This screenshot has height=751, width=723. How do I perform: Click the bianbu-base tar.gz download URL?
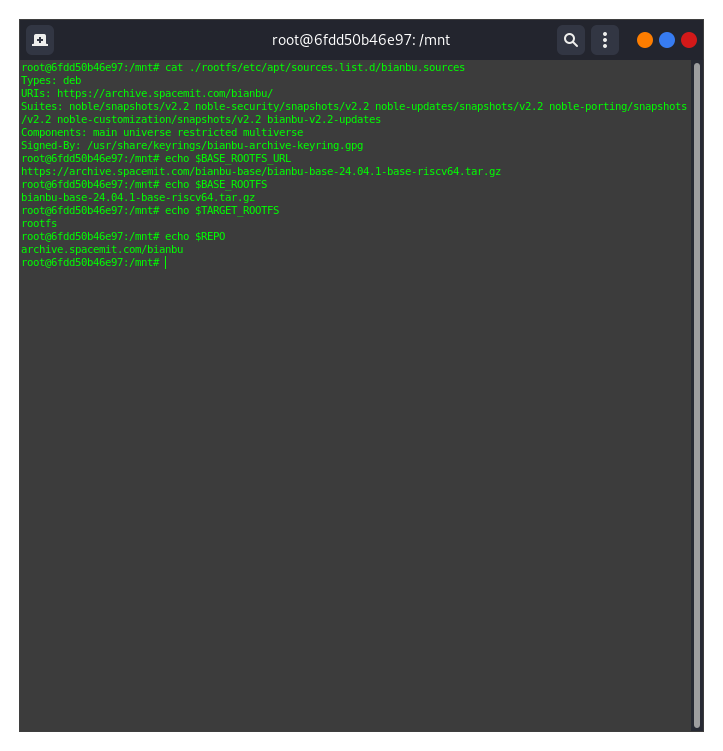(x=261, y=171)
